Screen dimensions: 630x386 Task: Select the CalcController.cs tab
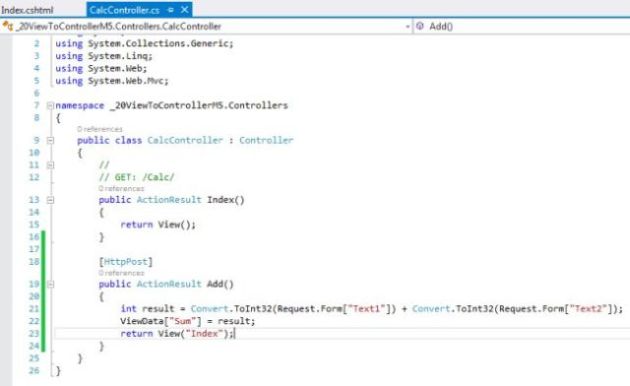point(124,10)
